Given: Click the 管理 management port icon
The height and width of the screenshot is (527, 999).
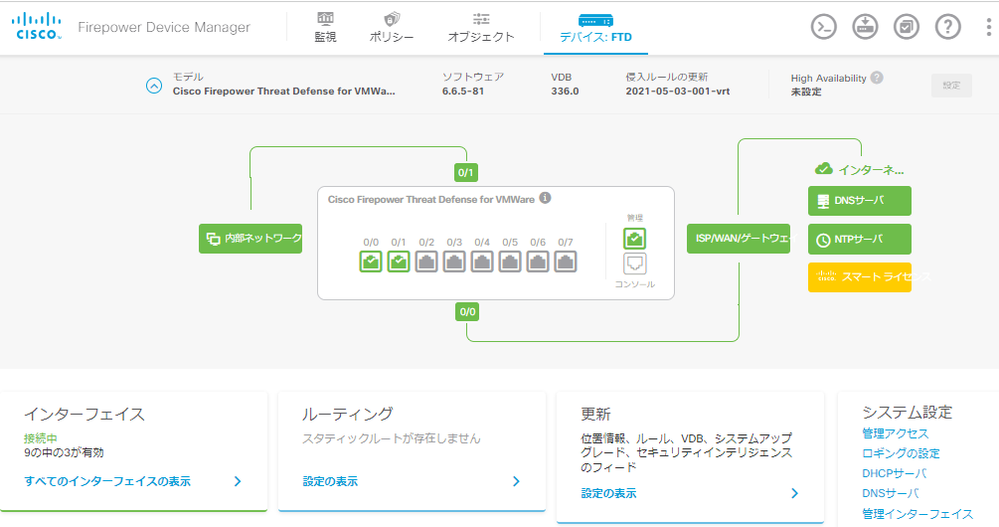Looking at the screenshot, I should coord(635,239).
